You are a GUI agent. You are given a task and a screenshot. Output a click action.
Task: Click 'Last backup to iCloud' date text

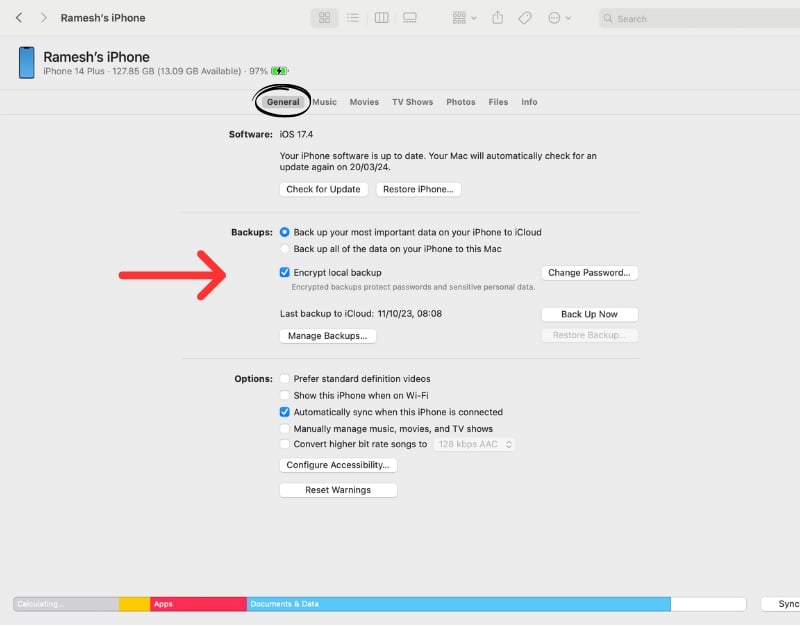[x=361, y=314]
